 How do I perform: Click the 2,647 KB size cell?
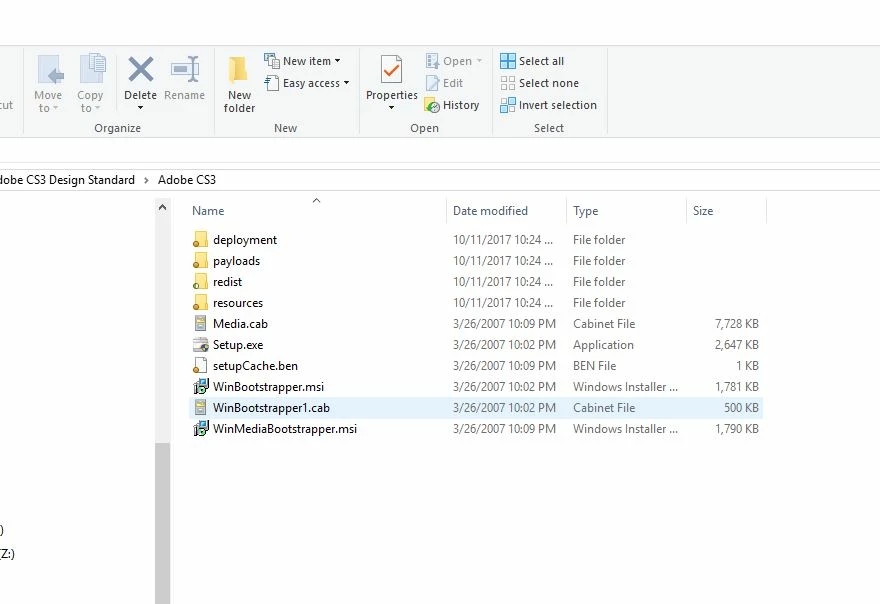pyautogui.click(x=736, y=345)
